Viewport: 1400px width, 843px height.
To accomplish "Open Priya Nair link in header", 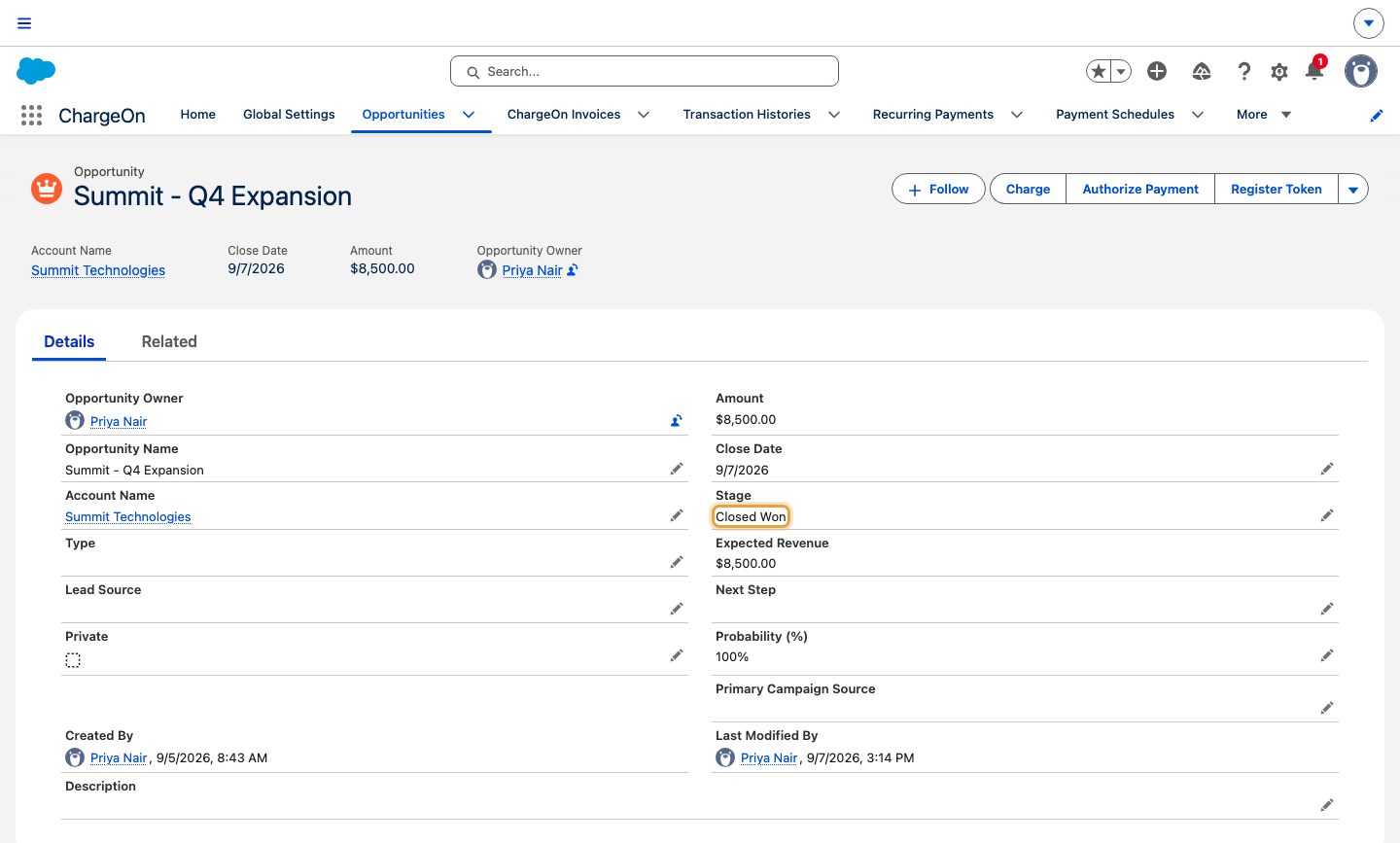I will [532, 270].
